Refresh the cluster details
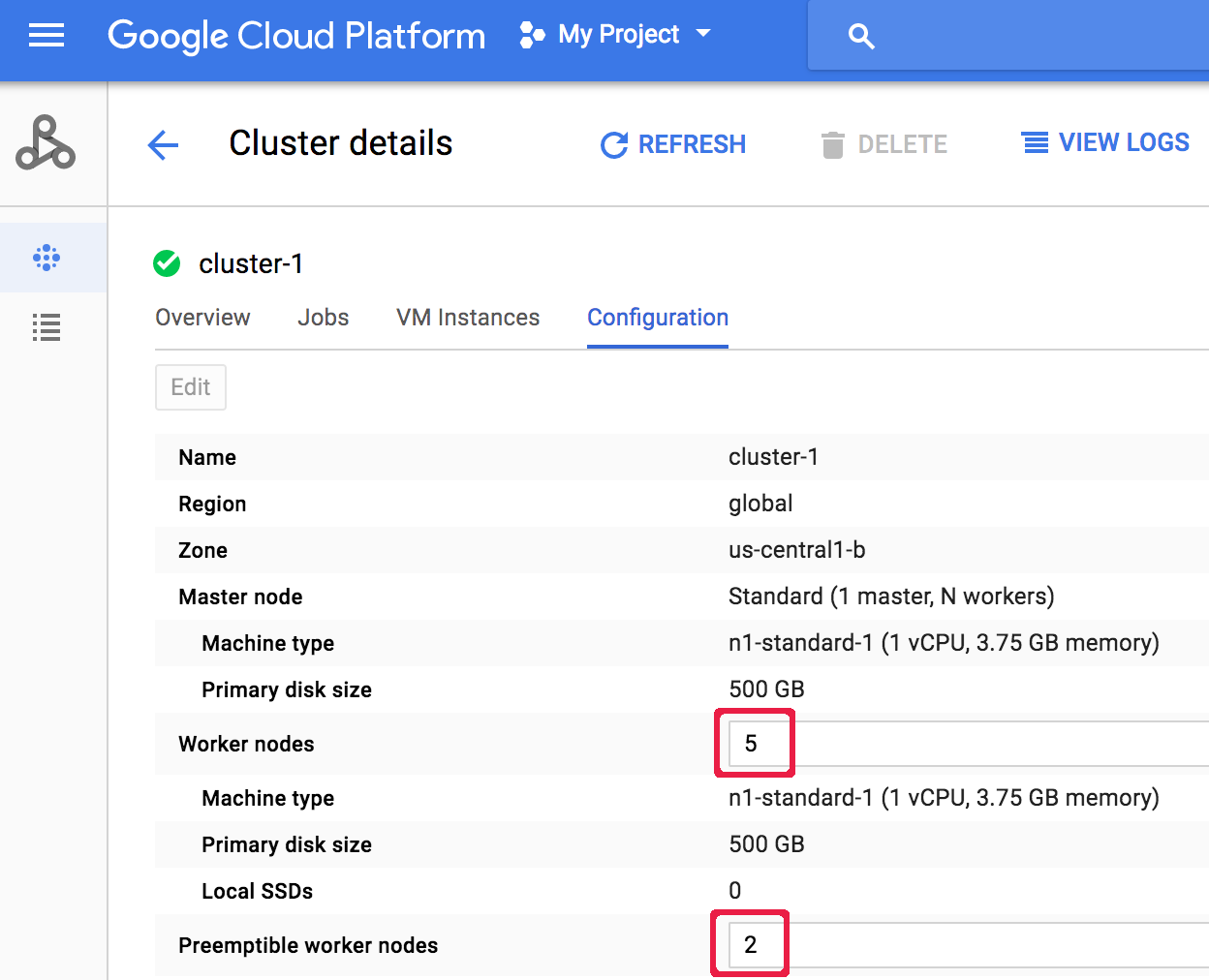 pos(673,144)
